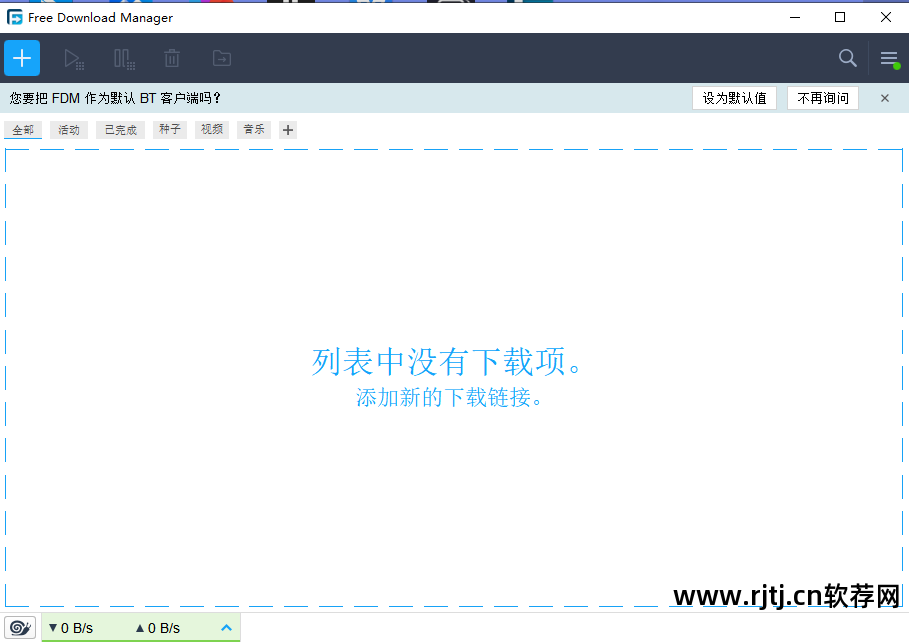
Task: Enable FDM as default BT client
Action: tap(734, 98)
